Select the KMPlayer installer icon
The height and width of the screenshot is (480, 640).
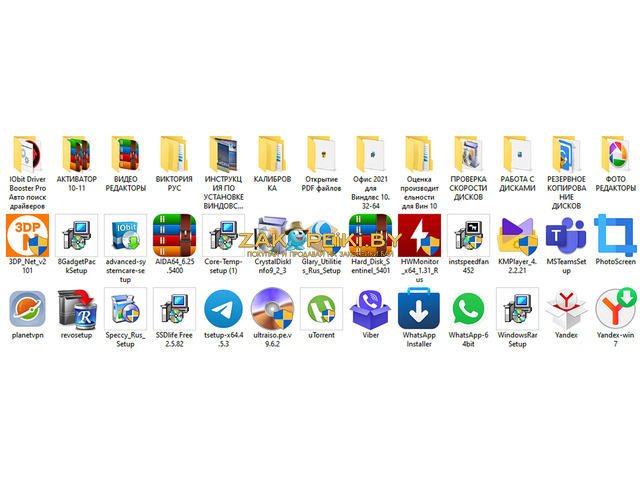click(517, 235)
